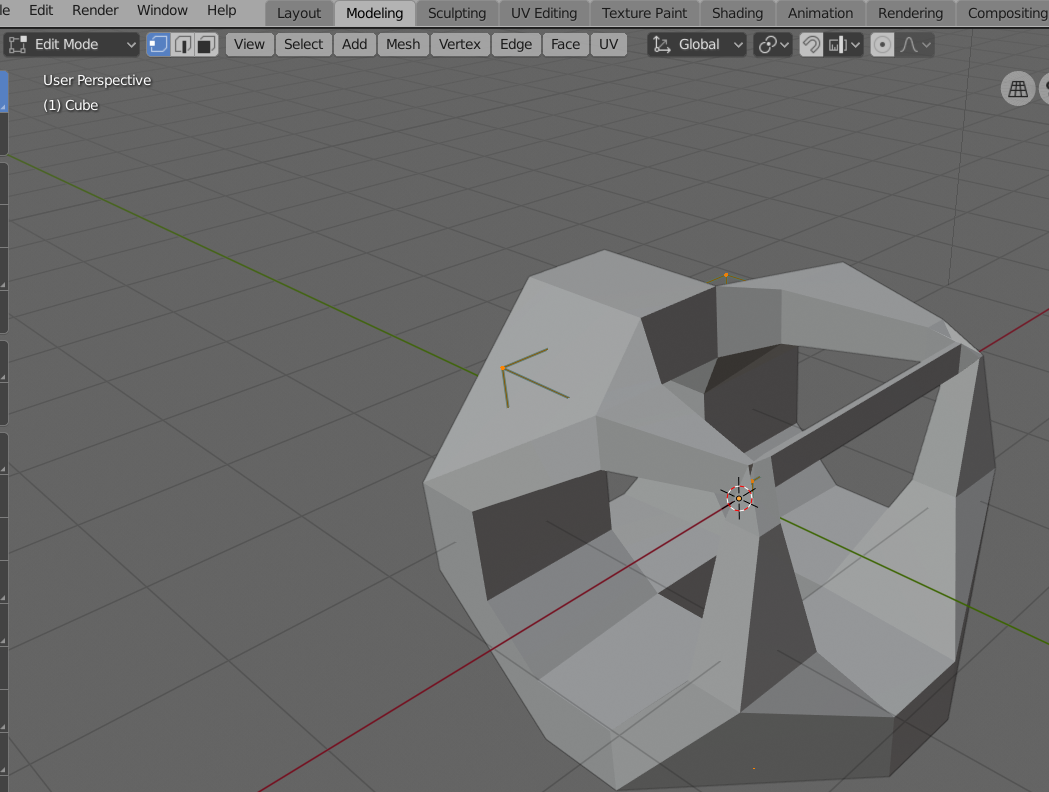Screen dimensions: 1049x792
Task: Click the '(1) Cube' object label
Action: point(70,106)
